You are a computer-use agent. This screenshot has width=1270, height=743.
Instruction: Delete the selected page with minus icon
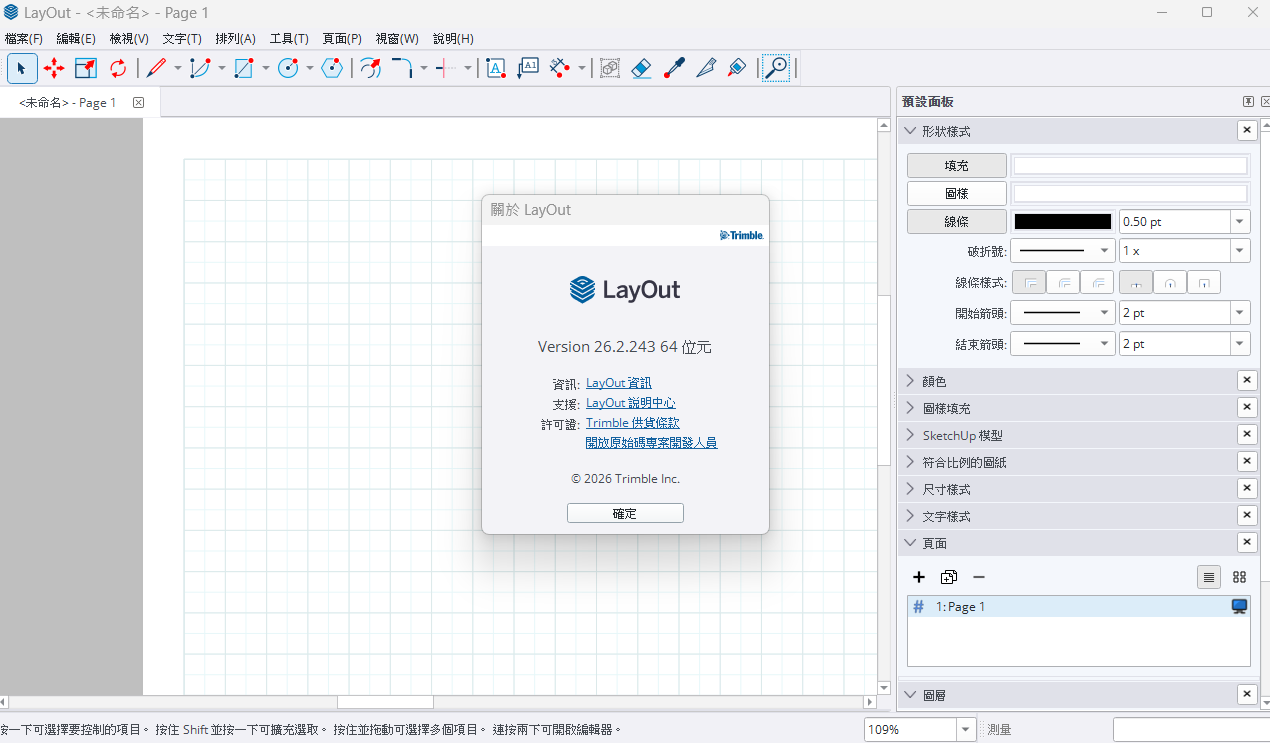pyautogui.click(x=979, y=577)
